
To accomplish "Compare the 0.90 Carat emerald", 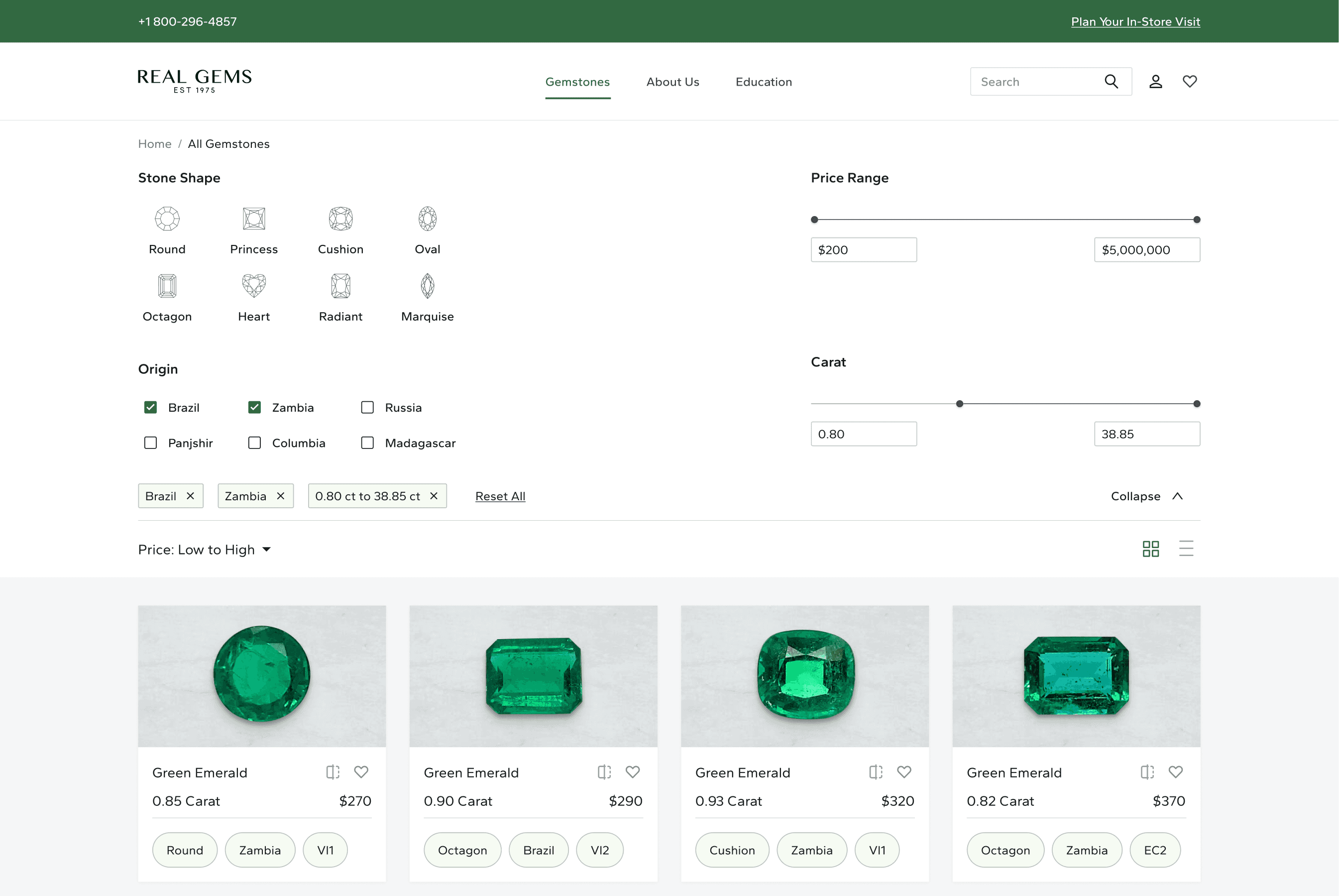I will tap(604, 772).
